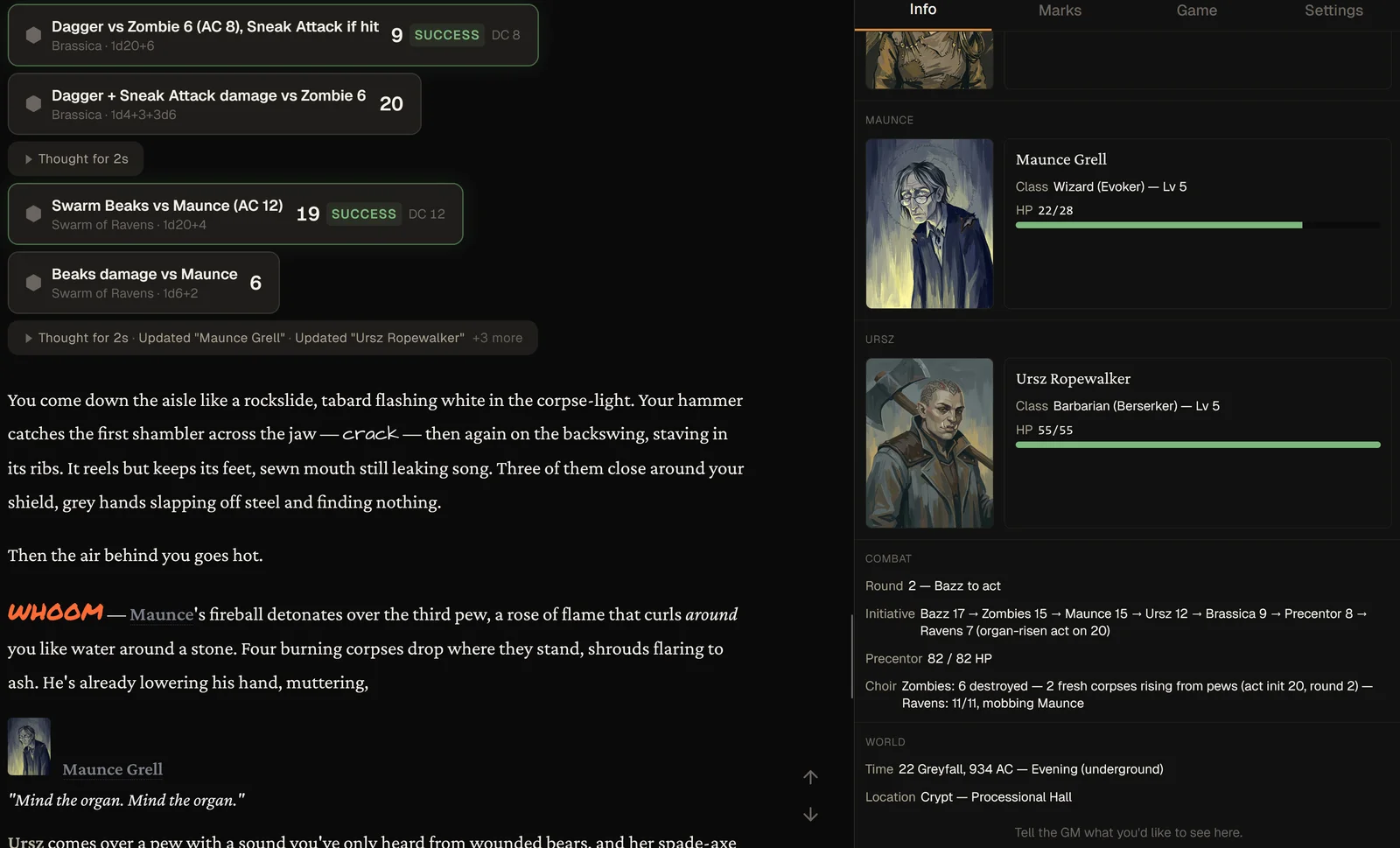The width and height of the screenshot is (1400, 848).
Task: Click the SUCCESS badge on Dagger vs Zombie 6
Action: (446, 35)
